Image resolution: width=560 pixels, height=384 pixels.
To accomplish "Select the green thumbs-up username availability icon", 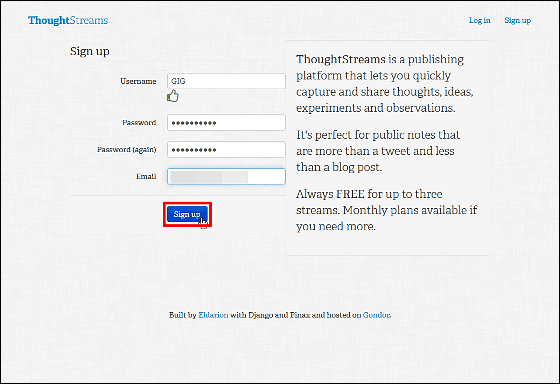I will [x=173, y=96].
